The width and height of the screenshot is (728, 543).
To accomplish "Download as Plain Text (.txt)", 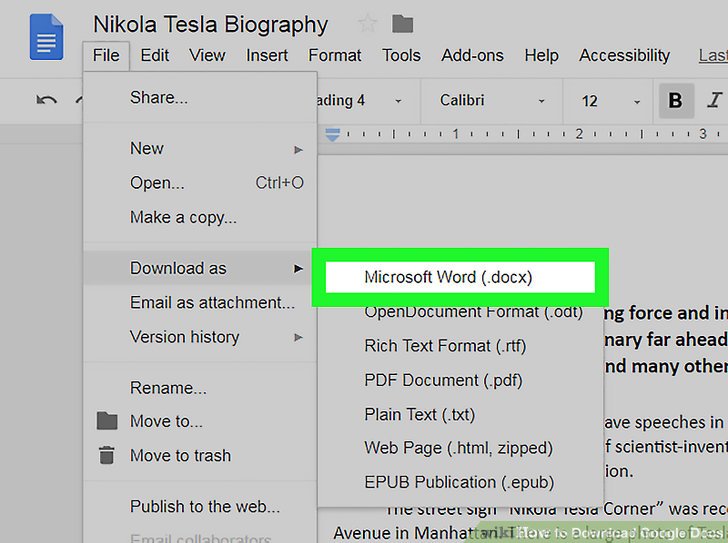I will coord(460,414).
